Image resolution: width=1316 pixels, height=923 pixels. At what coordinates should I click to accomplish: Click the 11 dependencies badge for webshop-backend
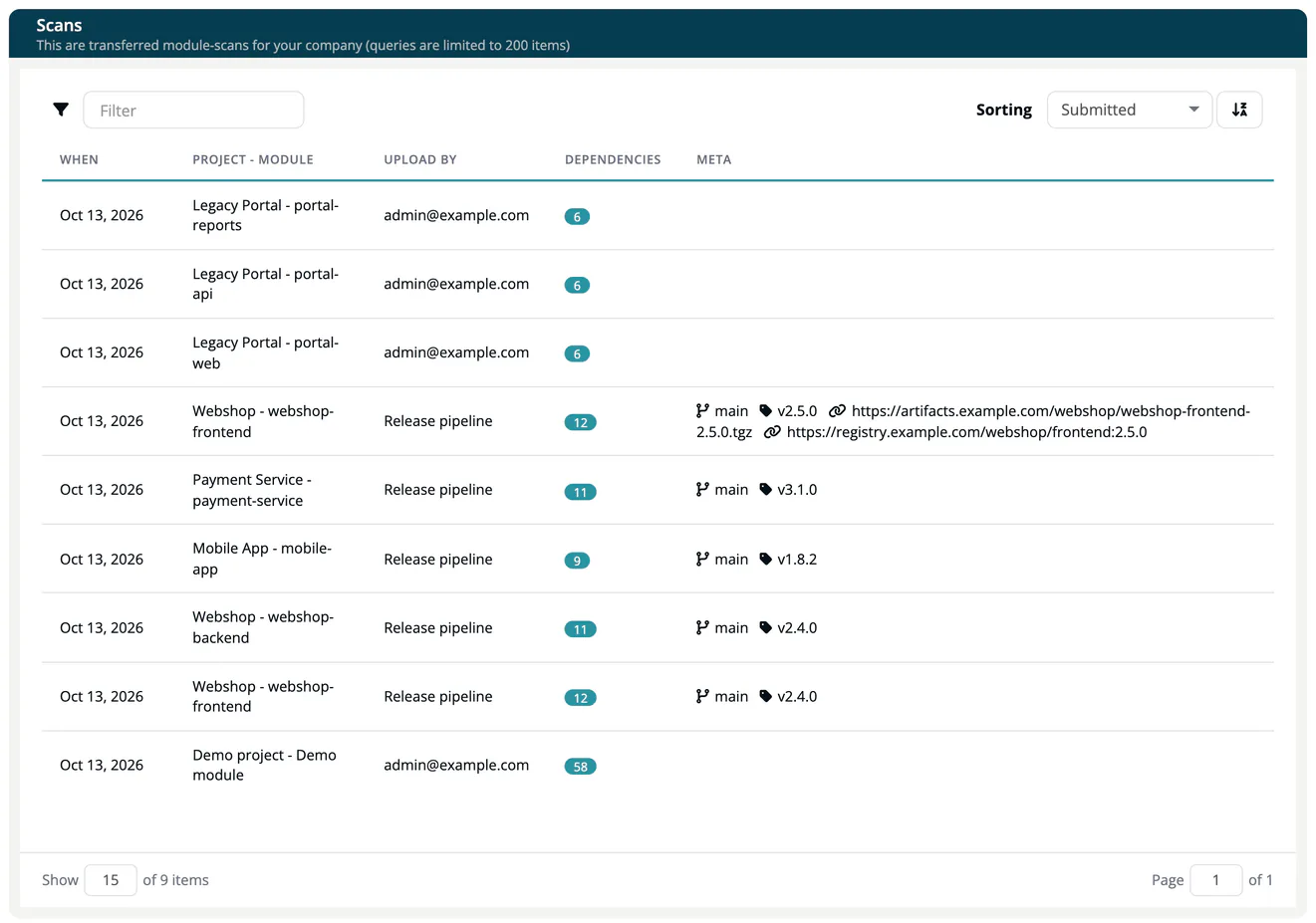pos(580,629)
